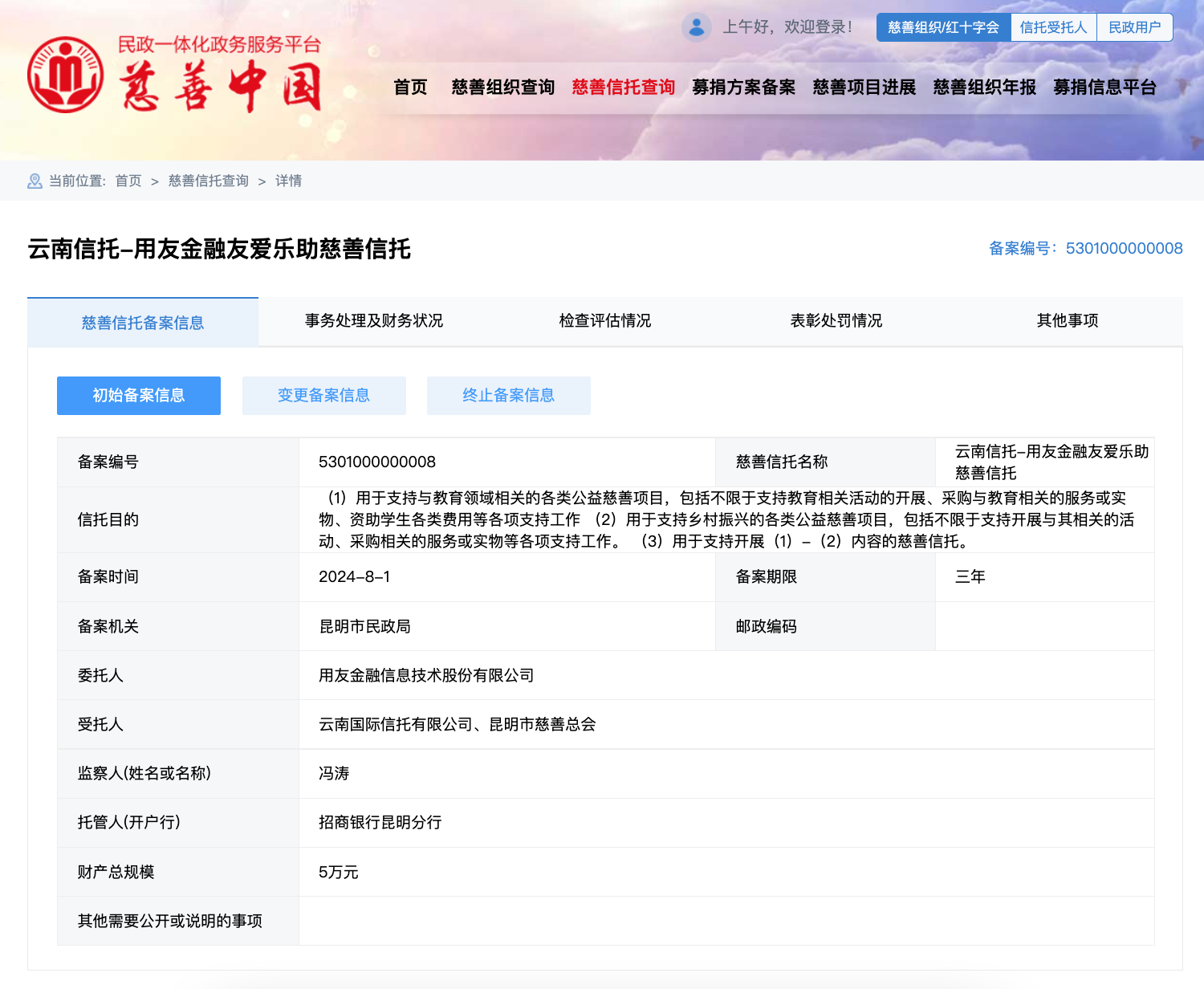
Task: Show the 表彰处罚情况 tab
Action: 836,321
